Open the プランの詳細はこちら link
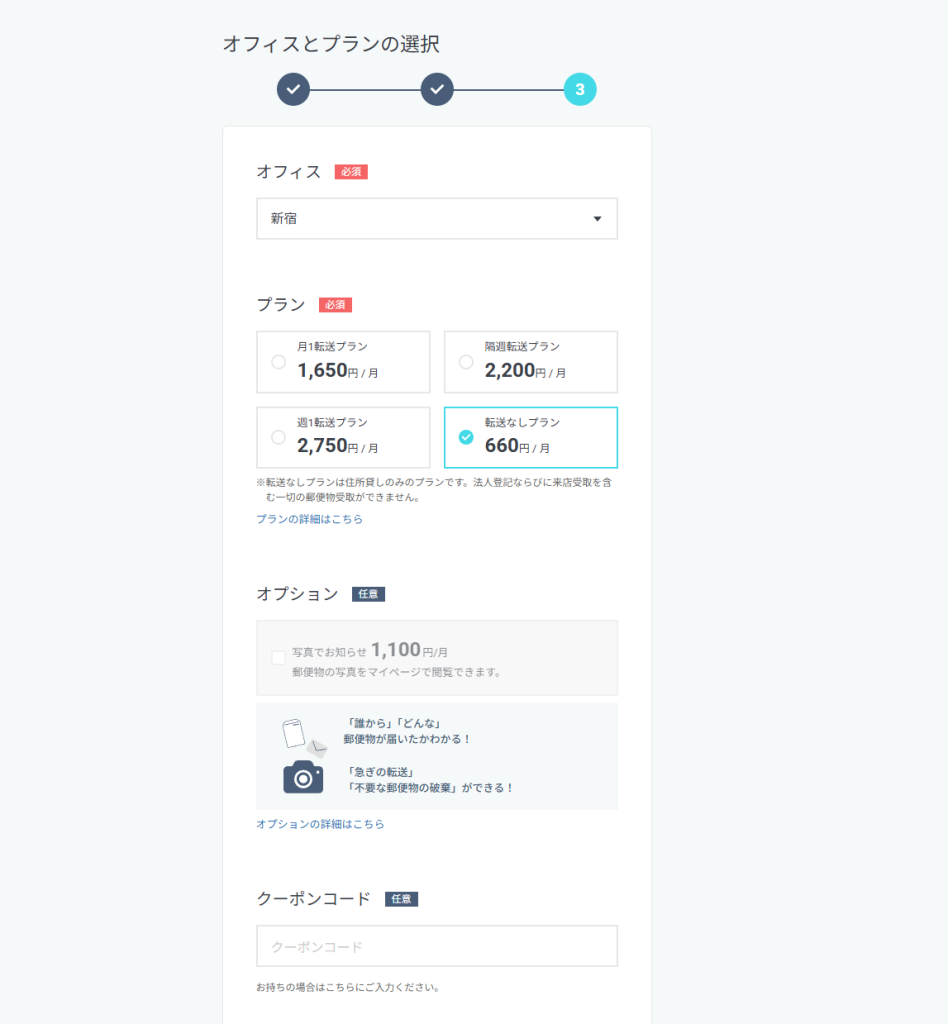The width and height of the screenshot is (948, 1024). point(309,519)
